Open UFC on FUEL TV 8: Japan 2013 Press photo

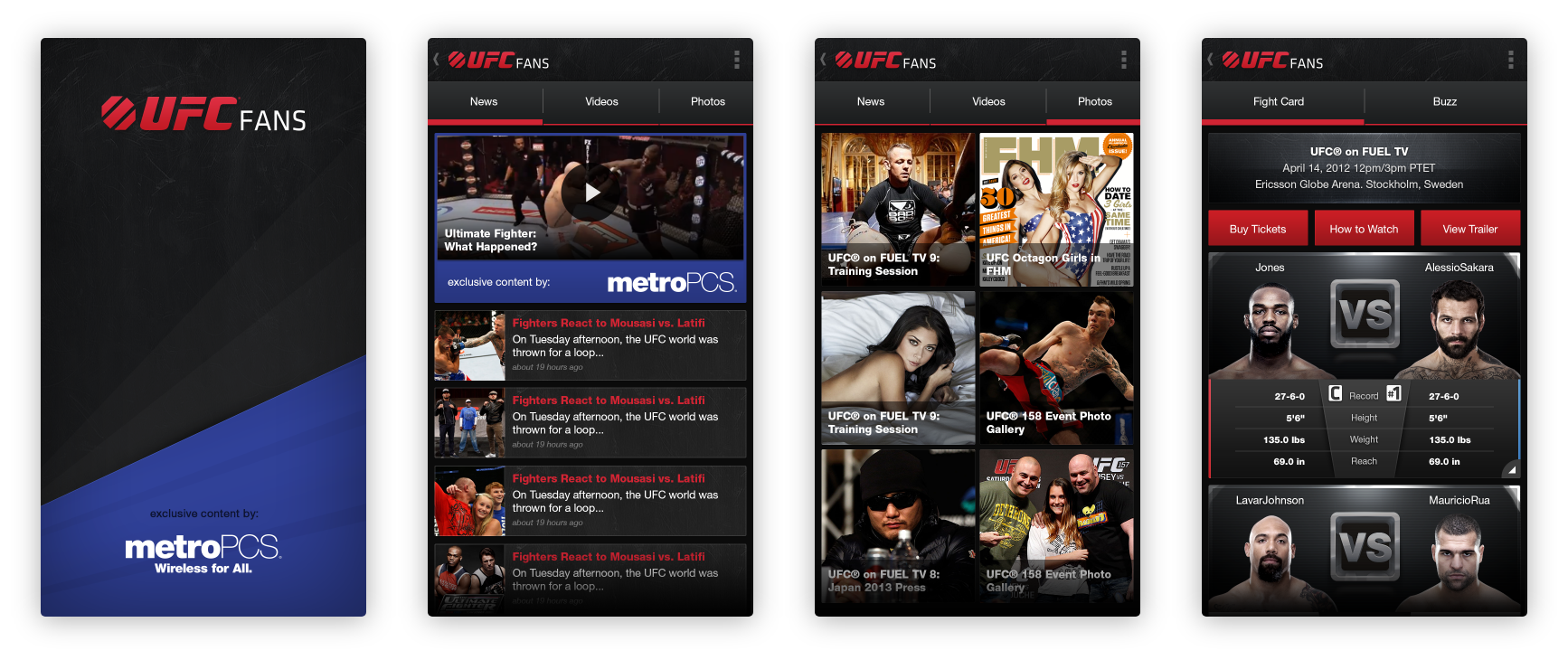(898, 526)
